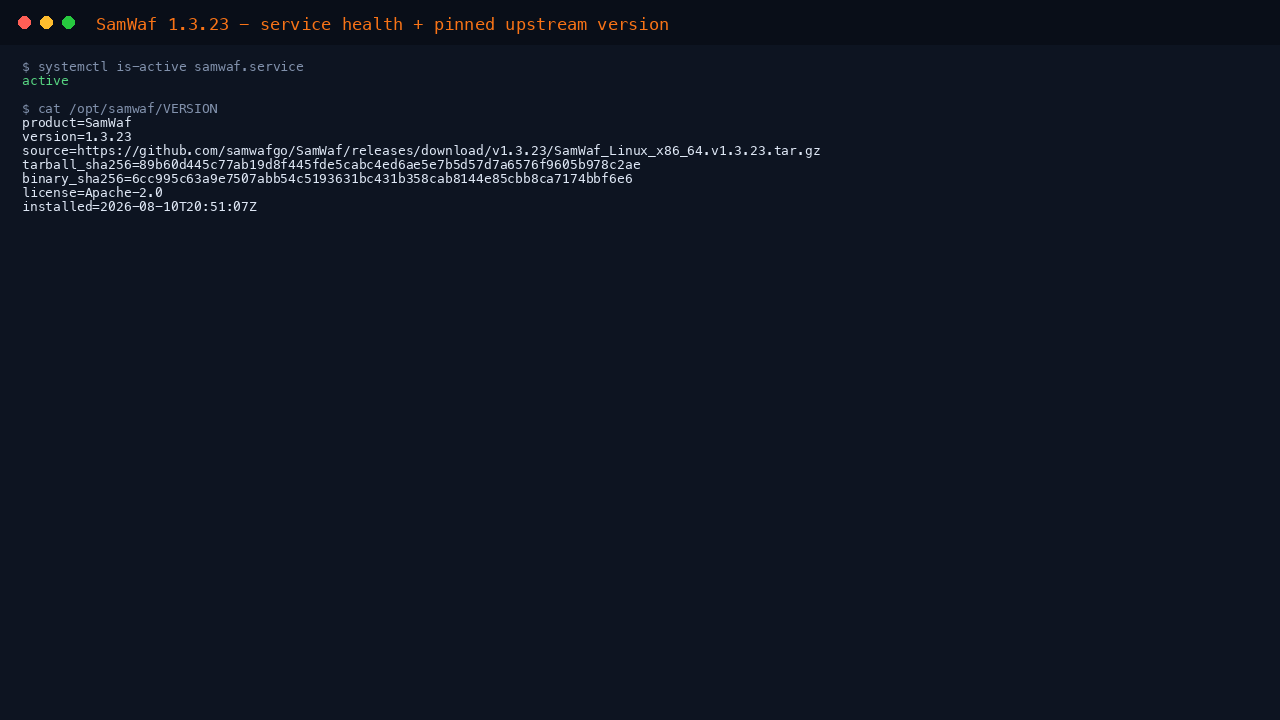This screenshot has height=720, width=1280.
Task: Click the "installed=2026-08-10T20:51:07Z" line
Action: click(139, 207)
